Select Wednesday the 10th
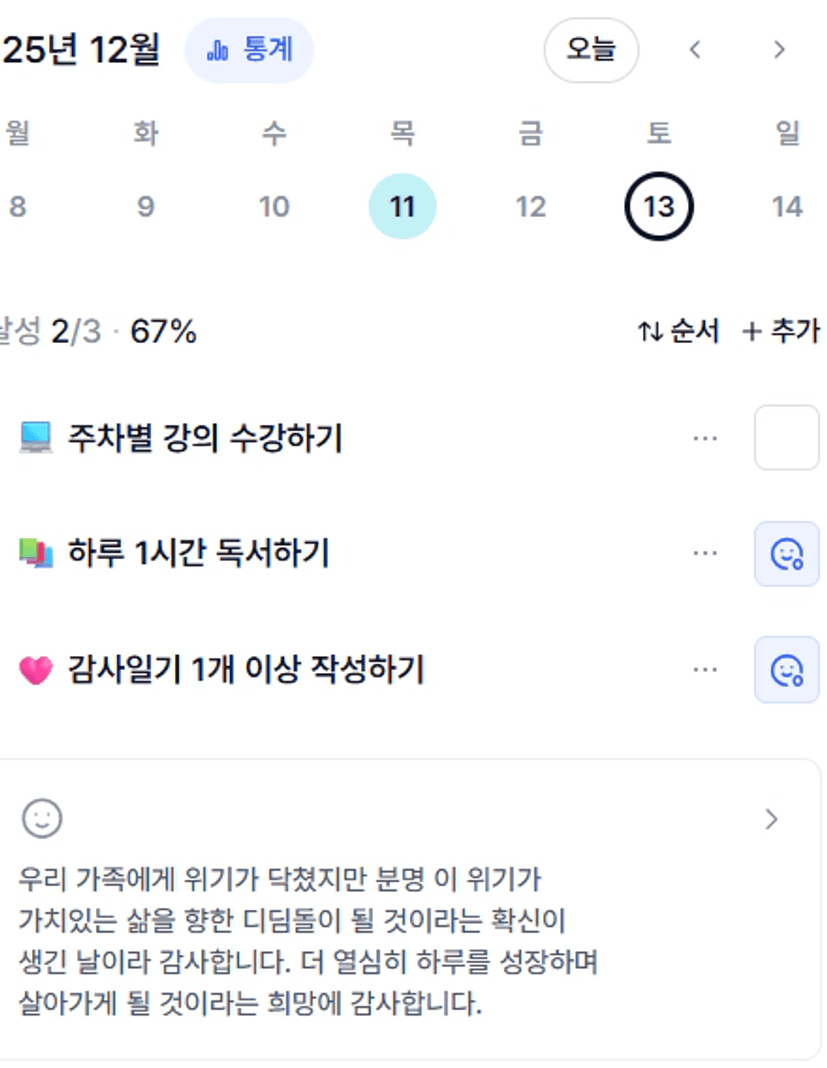 click(x=274, y=207)
